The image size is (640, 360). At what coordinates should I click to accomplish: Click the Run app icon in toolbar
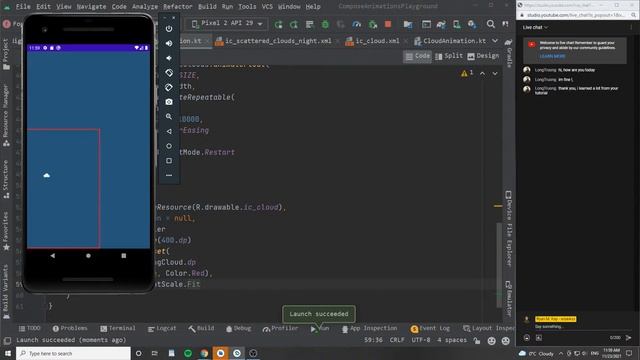279,24
